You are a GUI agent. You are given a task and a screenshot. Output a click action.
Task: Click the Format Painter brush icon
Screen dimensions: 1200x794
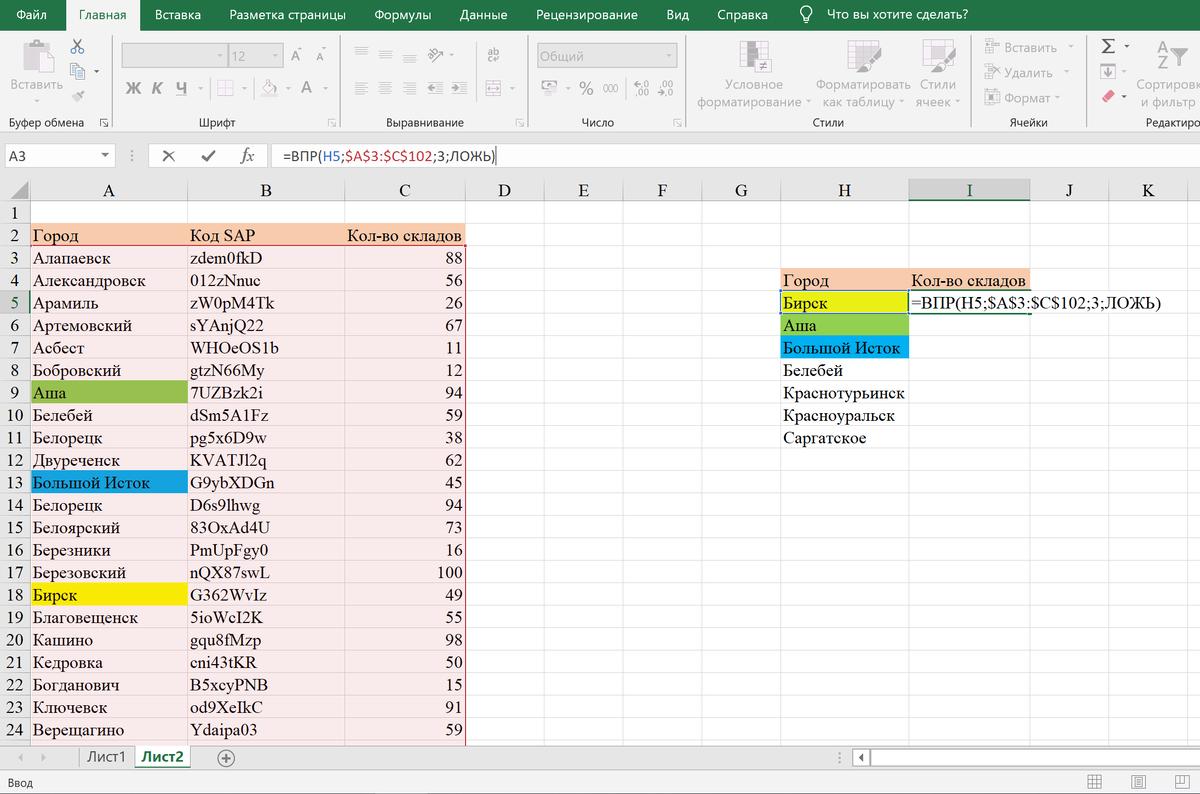[78, 96]
